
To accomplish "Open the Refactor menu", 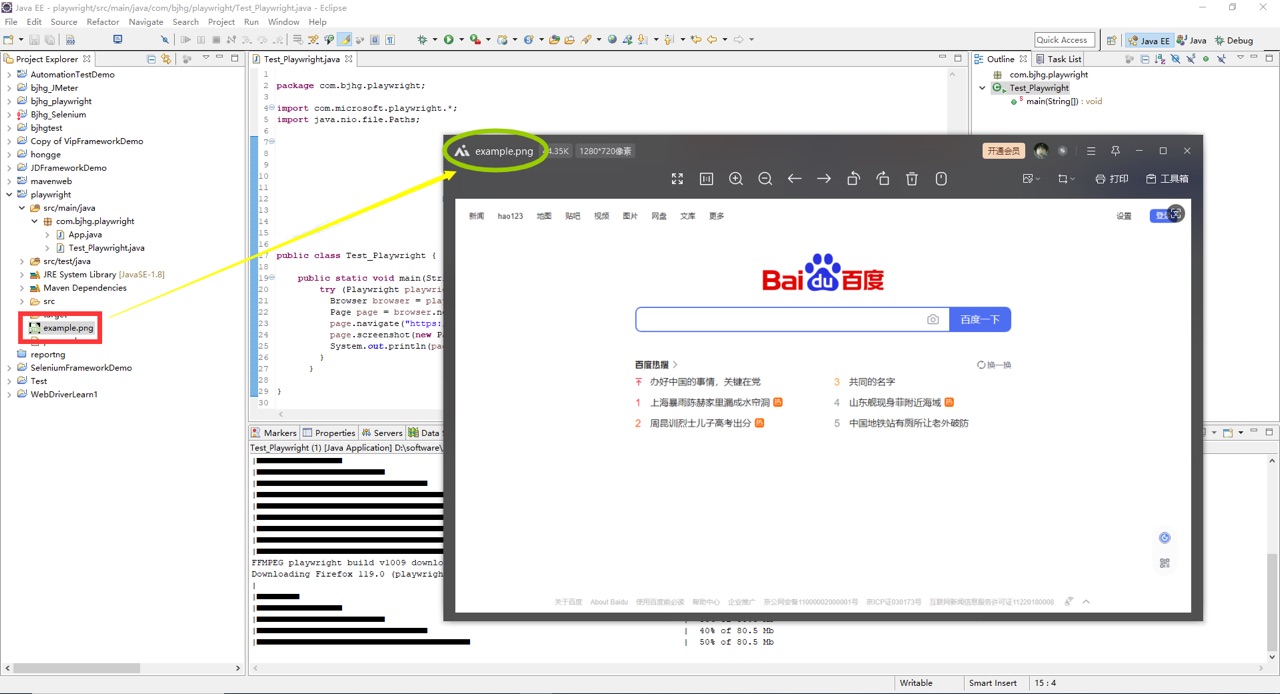I will point(103,22).
